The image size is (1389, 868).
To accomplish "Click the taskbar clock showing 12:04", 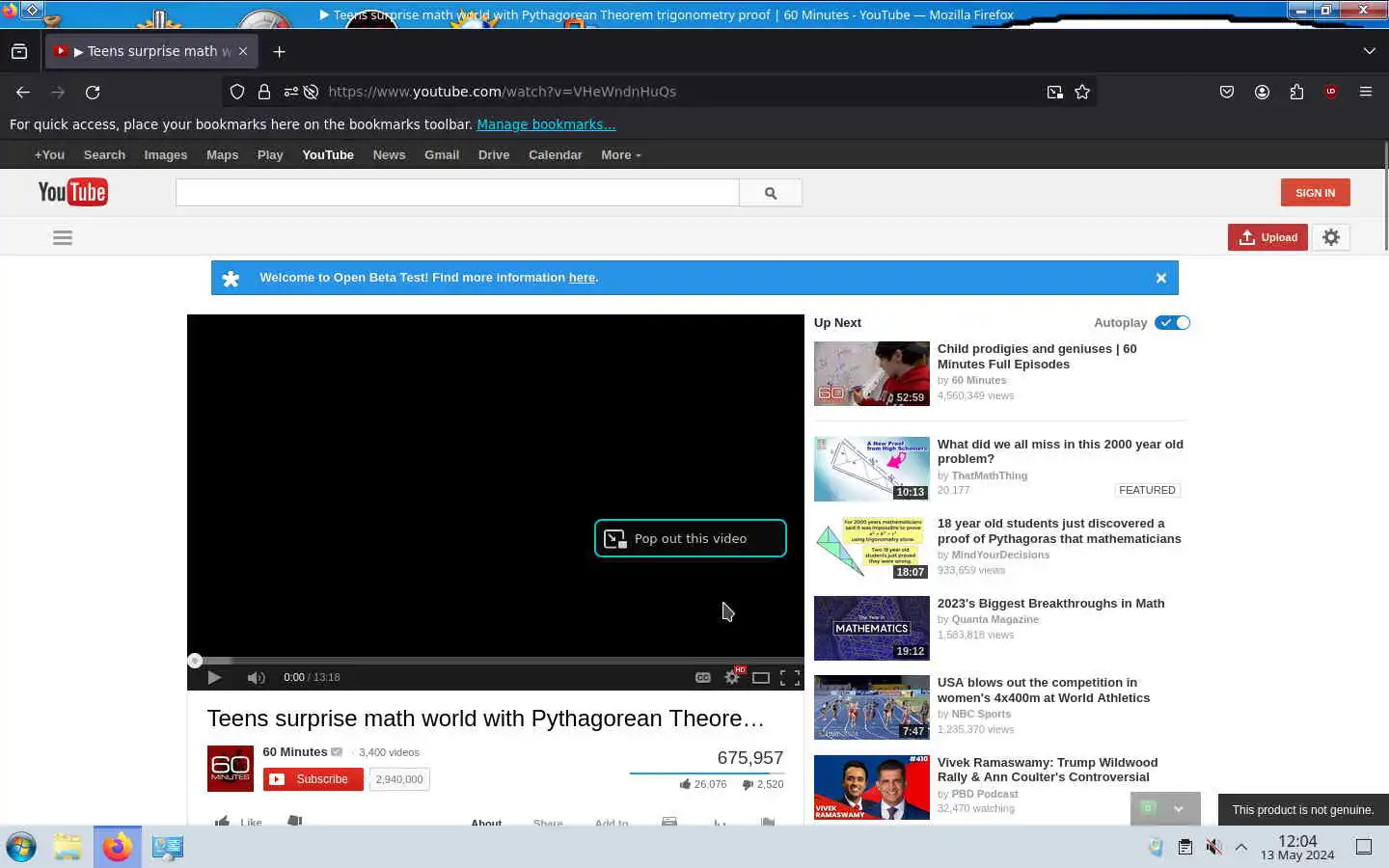I will pyautogui.click(x=1297, y=847).
